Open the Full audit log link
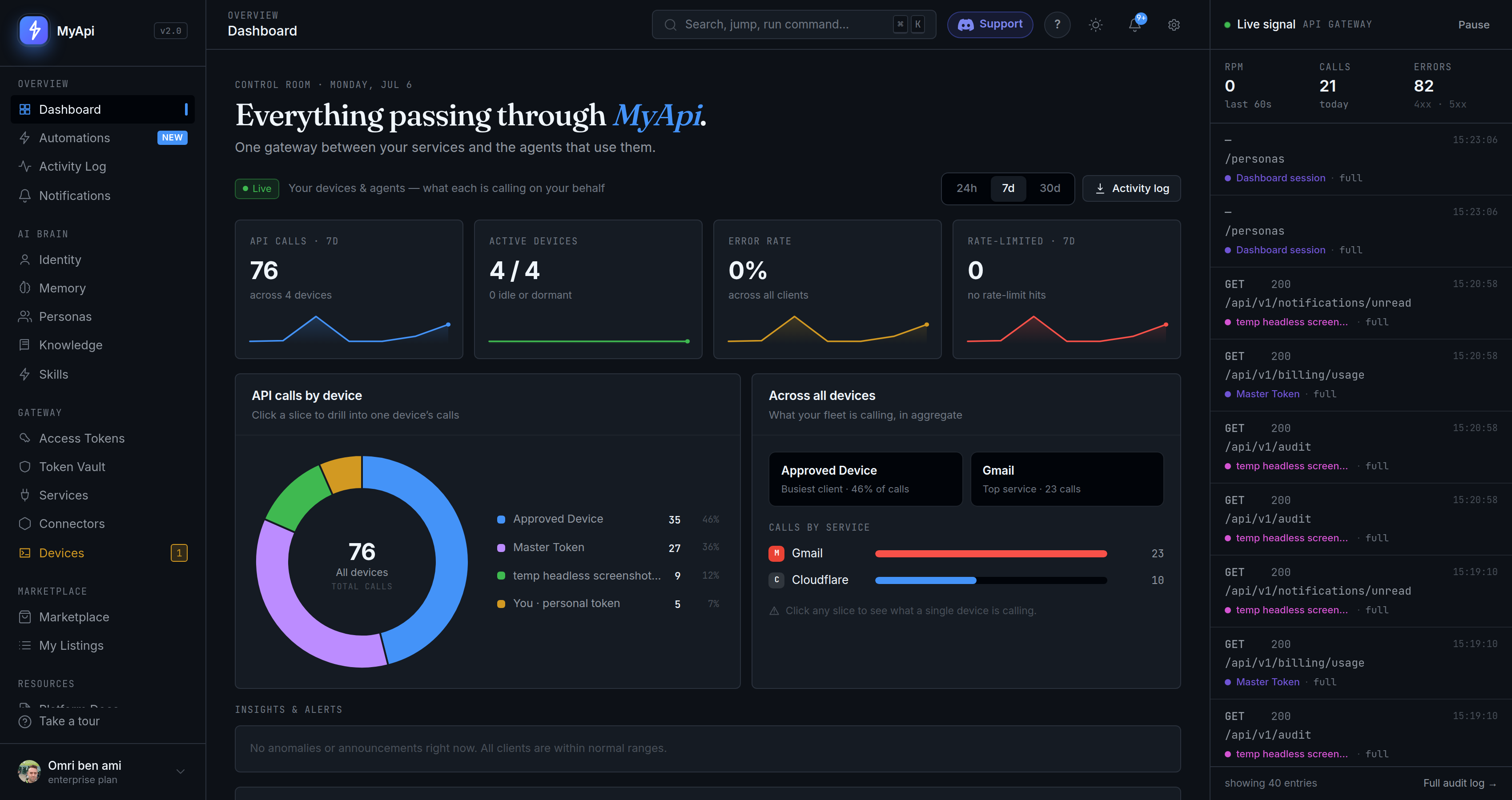This screenshot has height=800, width=1512. tap(1459, 783)
